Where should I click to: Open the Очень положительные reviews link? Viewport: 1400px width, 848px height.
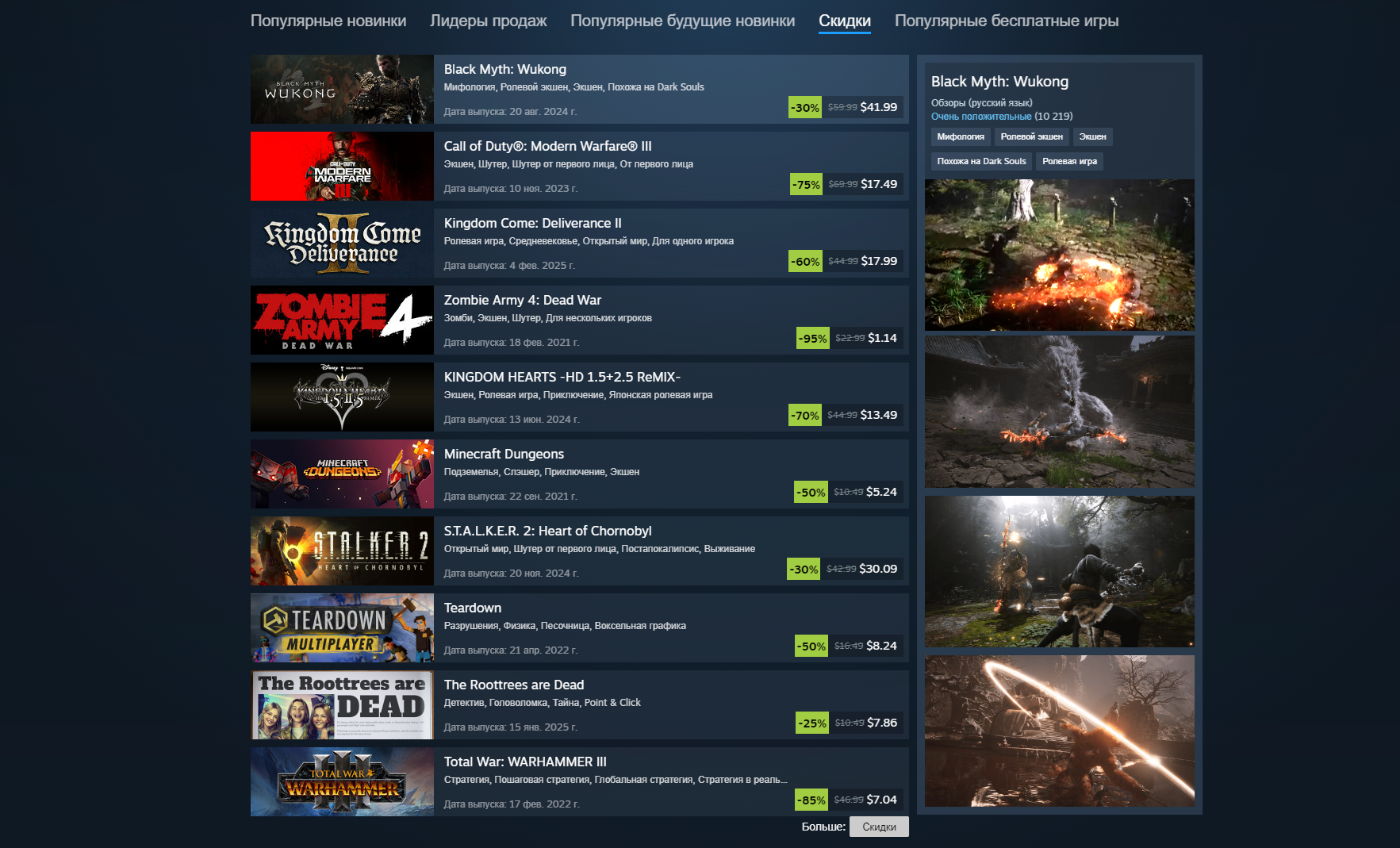[981, 117]
